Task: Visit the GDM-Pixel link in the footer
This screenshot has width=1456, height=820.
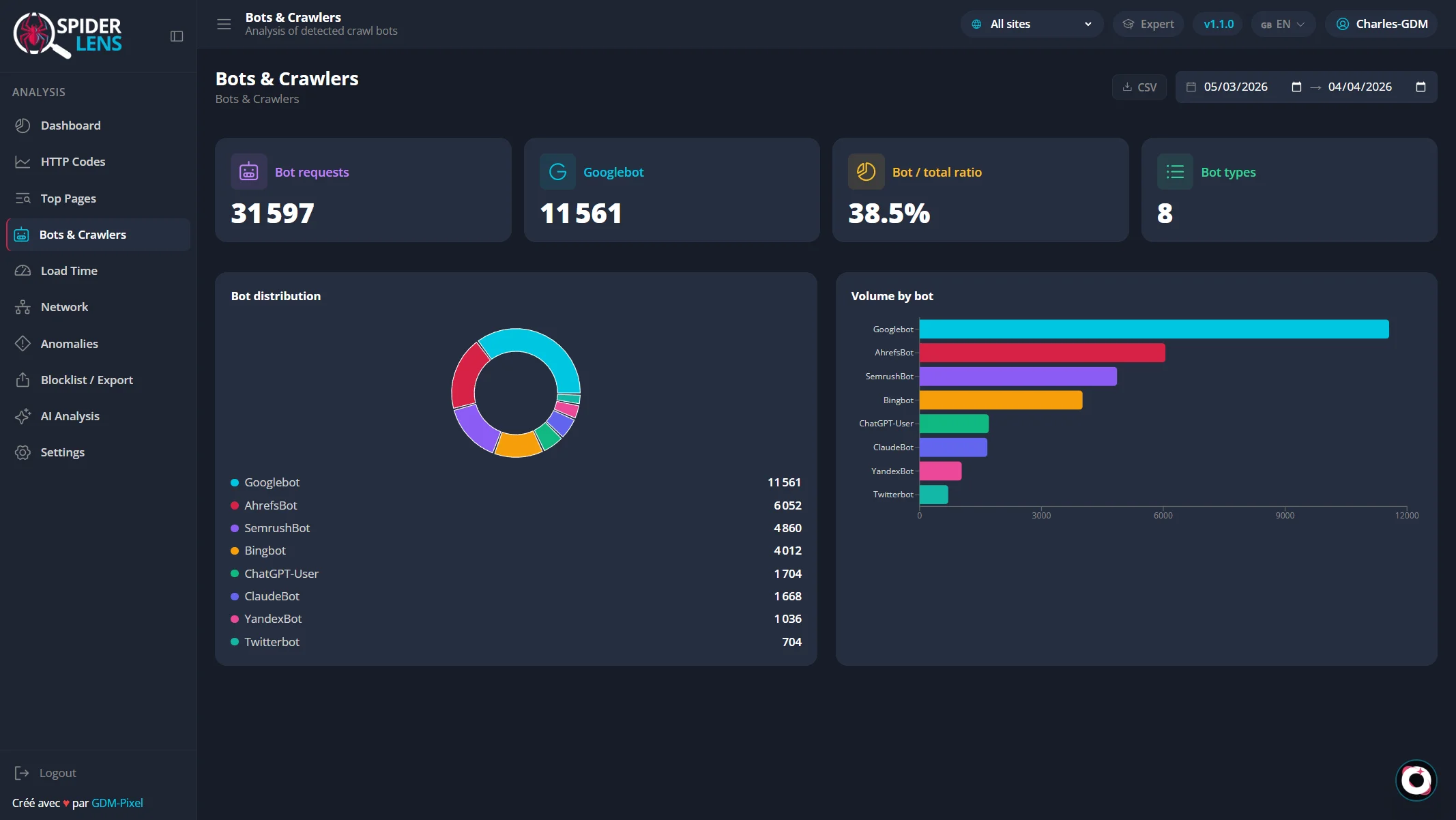Action: coord(117,803)
